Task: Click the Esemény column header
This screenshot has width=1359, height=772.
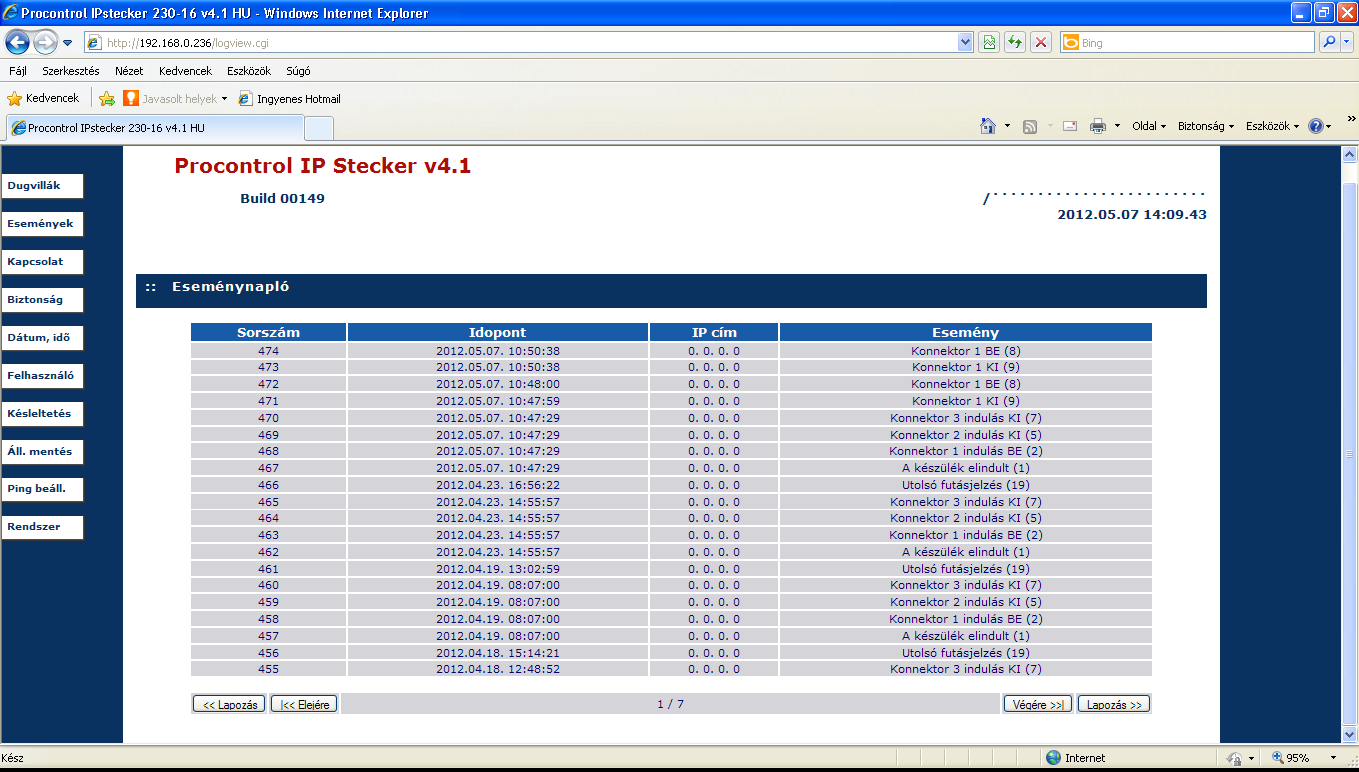Action: pyautogui.click(x=965, y=332)
